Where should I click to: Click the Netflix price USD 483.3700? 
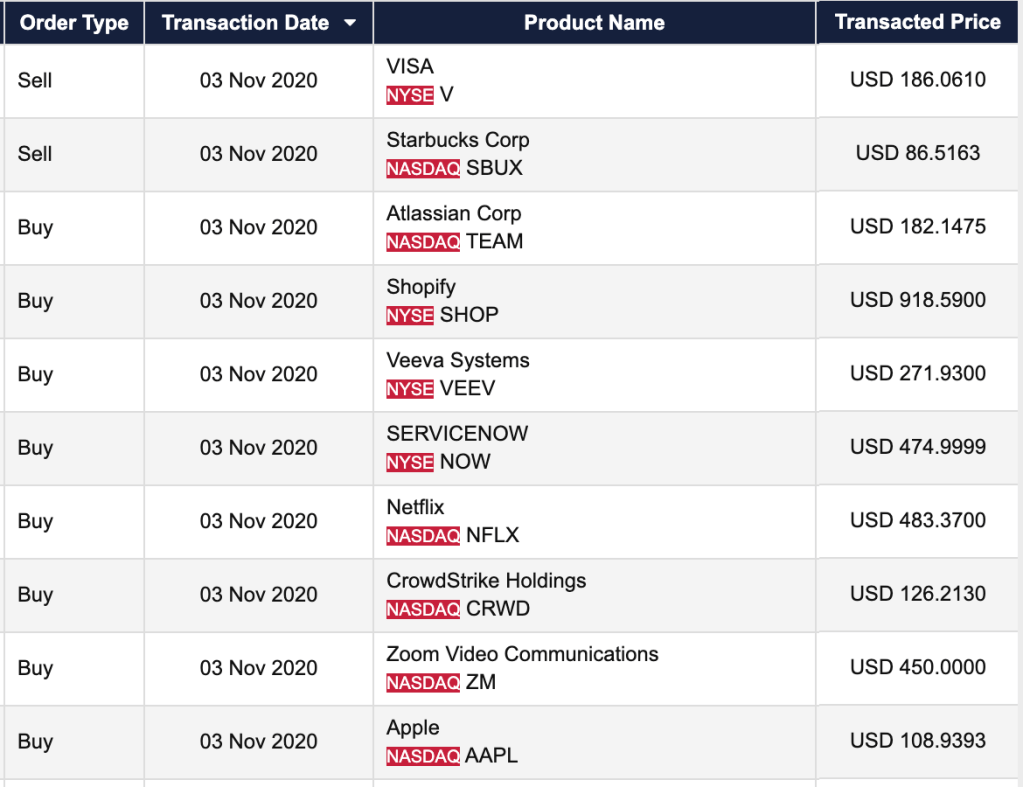(917, 520)
